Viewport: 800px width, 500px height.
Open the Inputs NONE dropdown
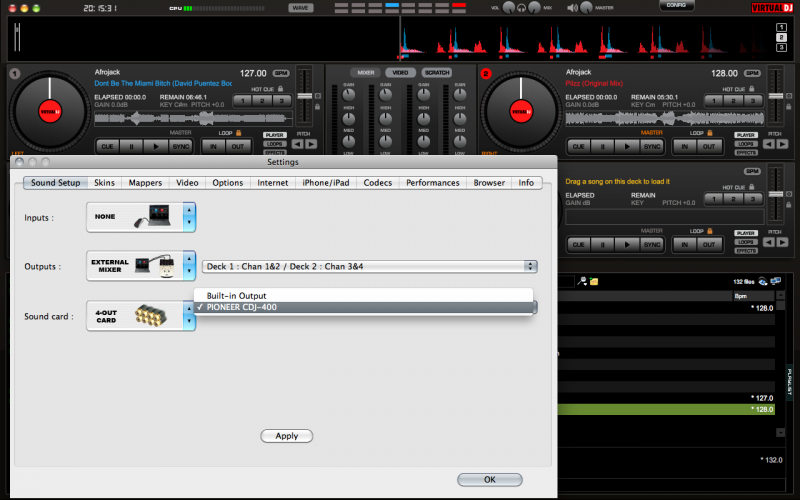coord(141,217)
